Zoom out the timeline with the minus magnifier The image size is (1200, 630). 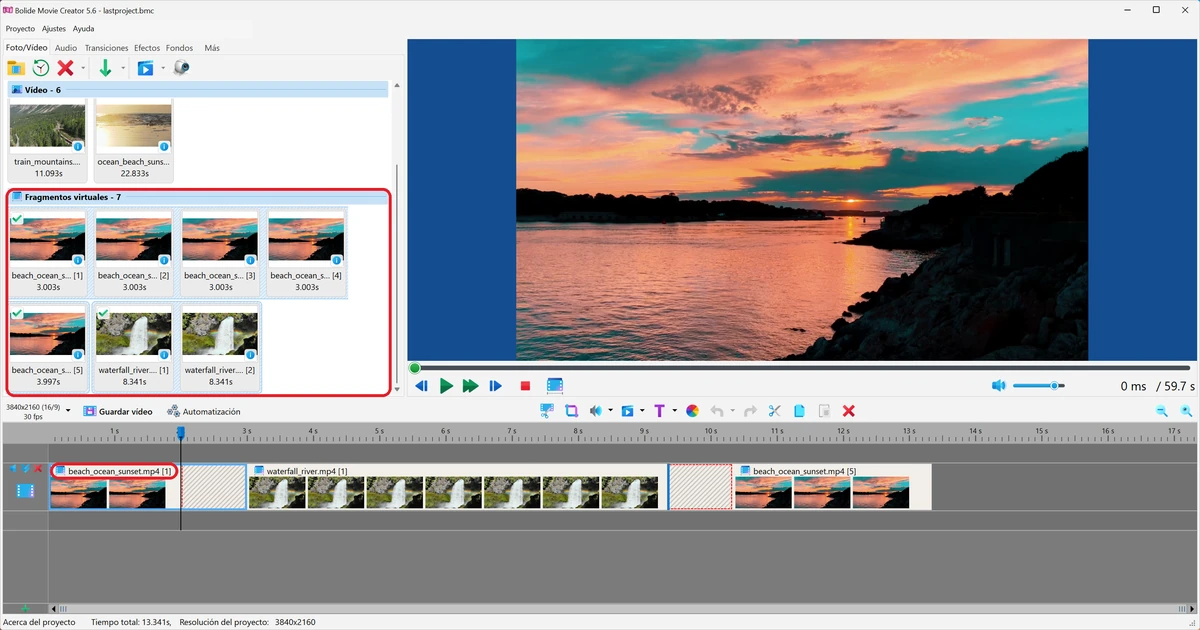coord(1162,411)
